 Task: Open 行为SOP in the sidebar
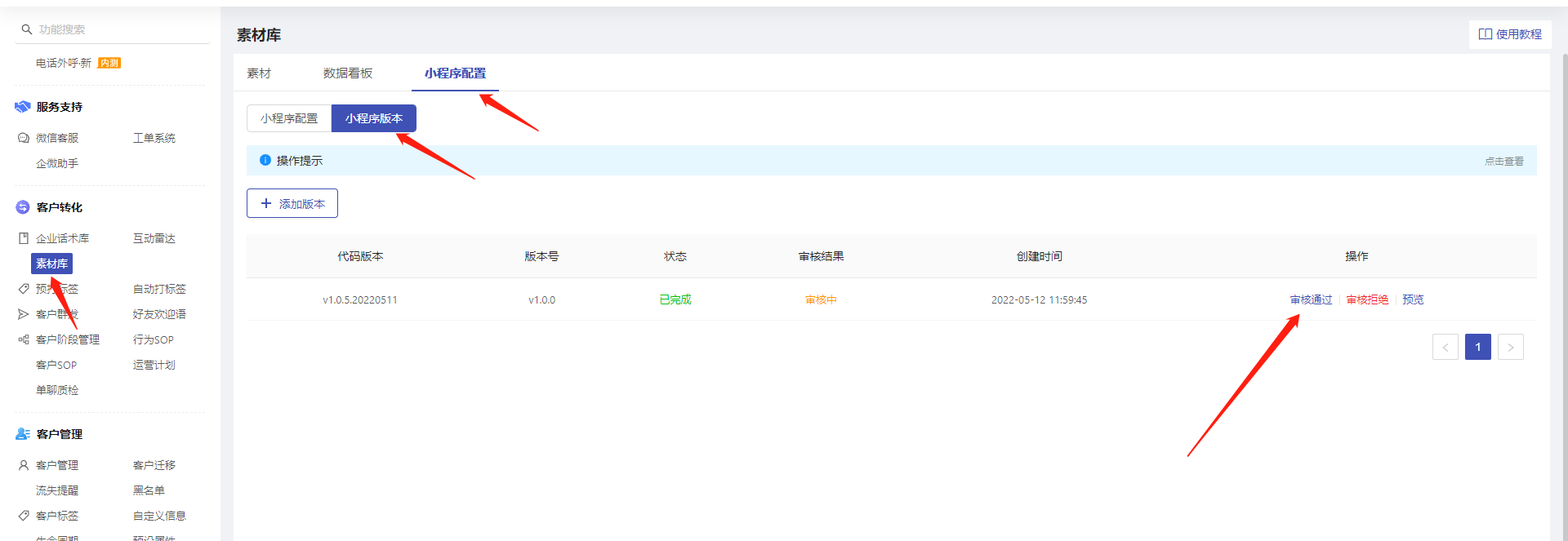[x=154, y=339]
